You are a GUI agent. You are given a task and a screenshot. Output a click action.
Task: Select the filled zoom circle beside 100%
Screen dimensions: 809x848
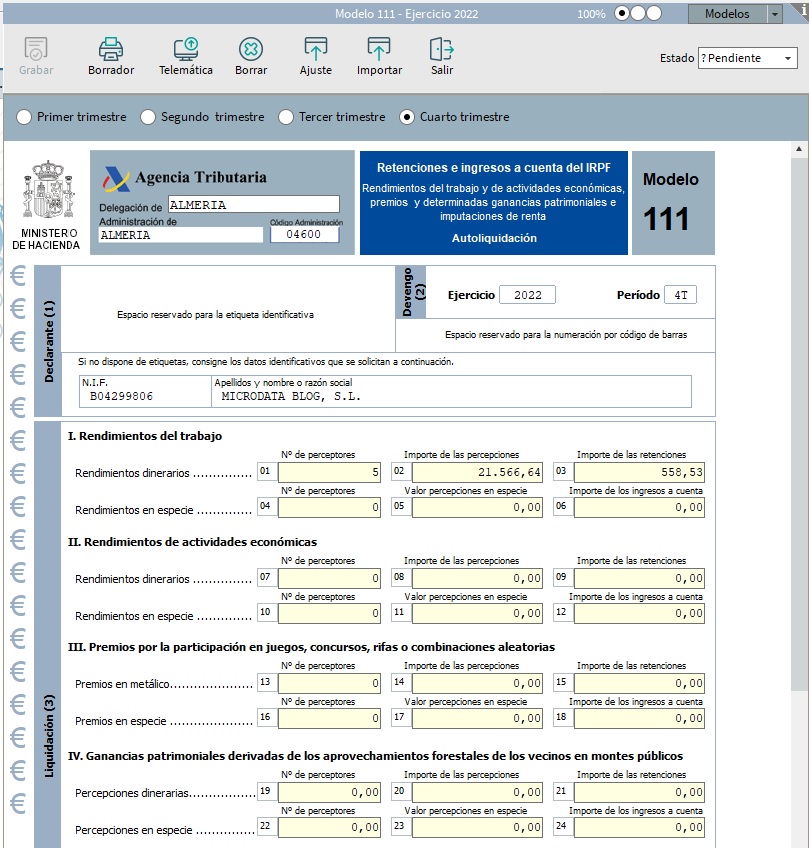point(622,14)
